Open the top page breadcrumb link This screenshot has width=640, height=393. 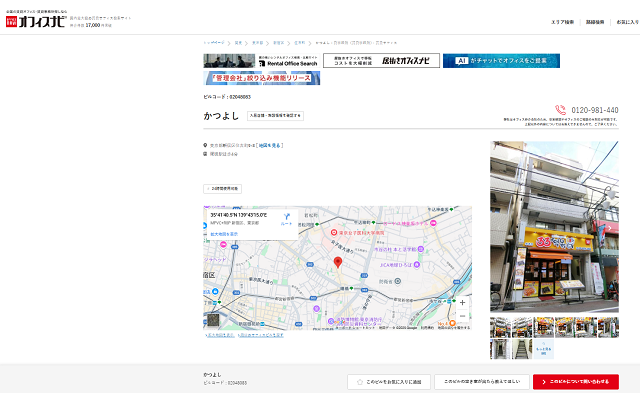(214, 42)
